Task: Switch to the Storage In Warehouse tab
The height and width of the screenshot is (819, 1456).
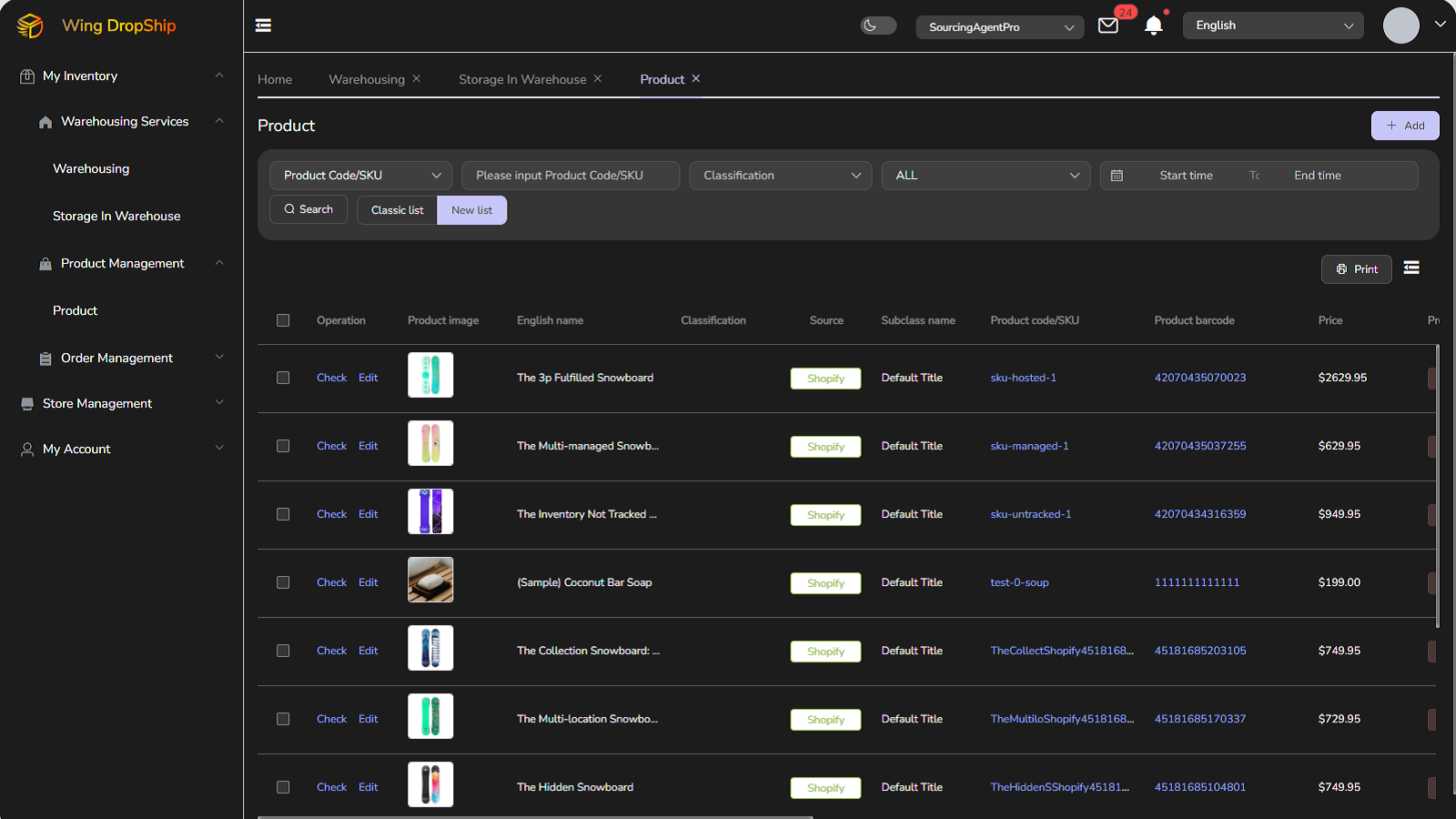Action: click(521, 79)
